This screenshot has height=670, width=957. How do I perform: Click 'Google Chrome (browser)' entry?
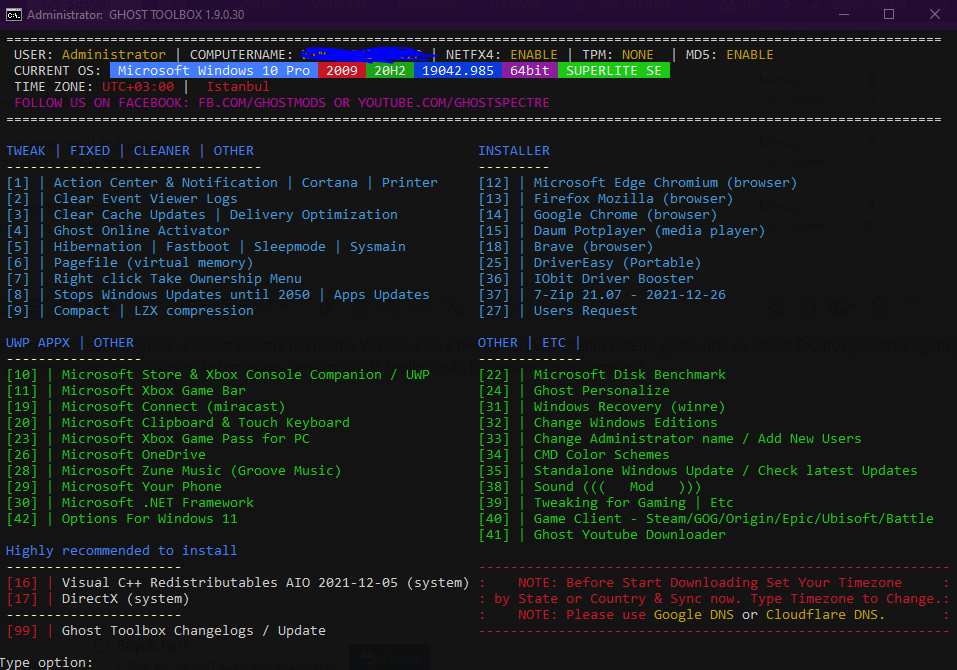[x=625, y=214]
